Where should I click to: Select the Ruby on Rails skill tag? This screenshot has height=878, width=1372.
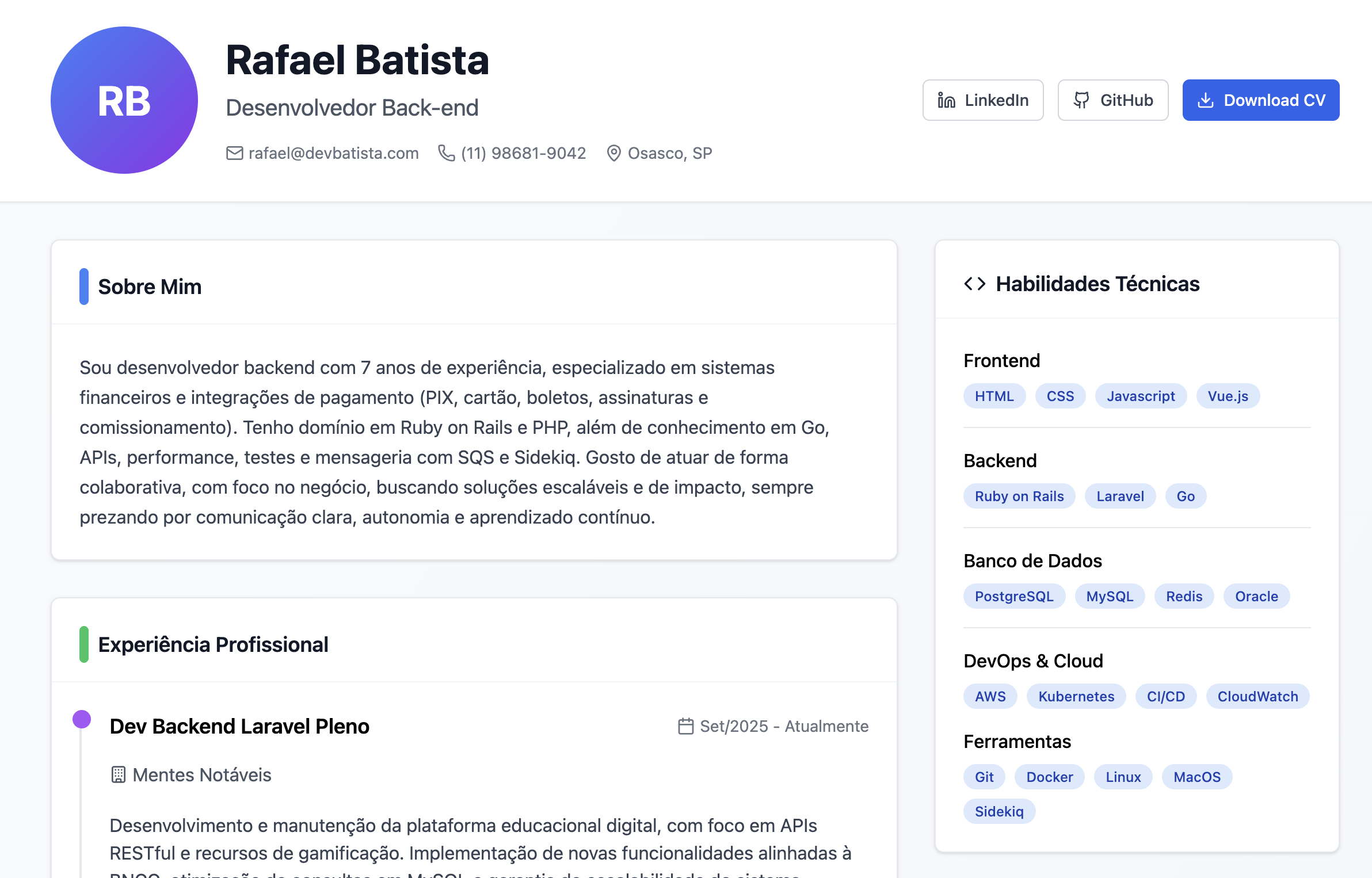point(1019,495)
